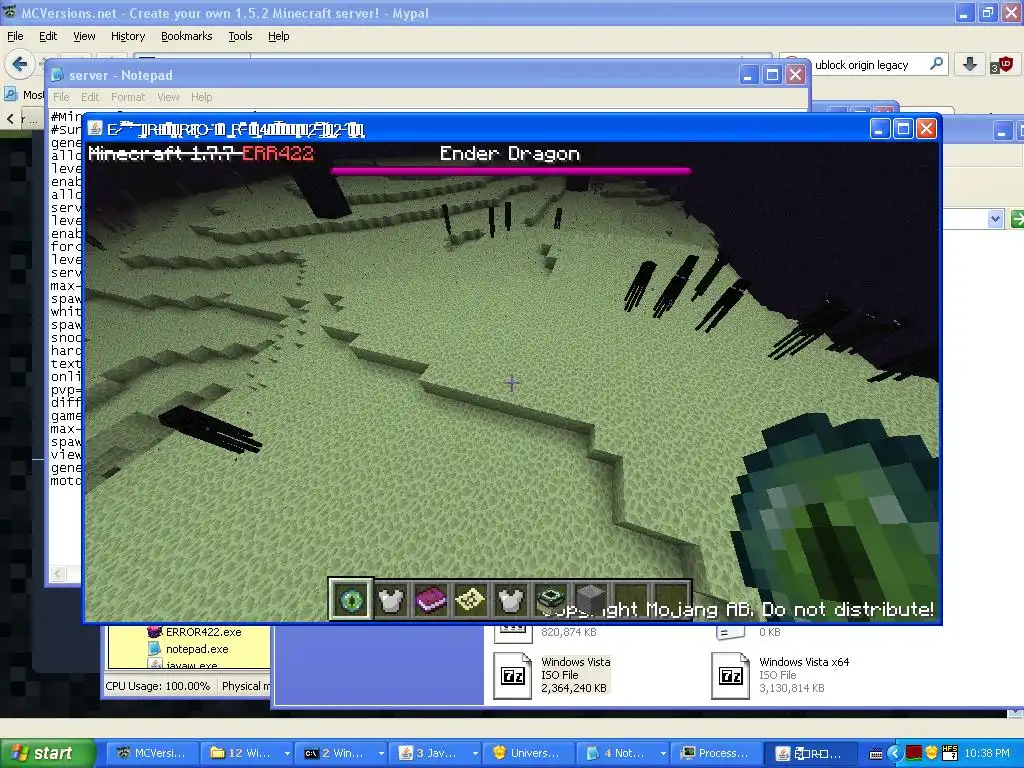Open the Windows Vista ISO file
The width and height of the screenshot is (1024, 768).
pos(552,675)
